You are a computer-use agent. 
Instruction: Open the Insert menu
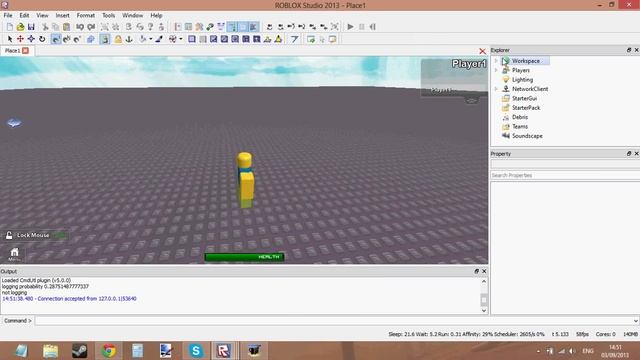point(62,16)
